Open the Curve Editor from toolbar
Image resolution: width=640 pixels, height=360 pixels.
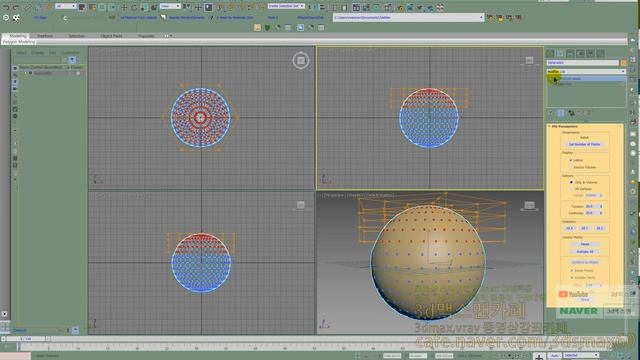[366, 7]
